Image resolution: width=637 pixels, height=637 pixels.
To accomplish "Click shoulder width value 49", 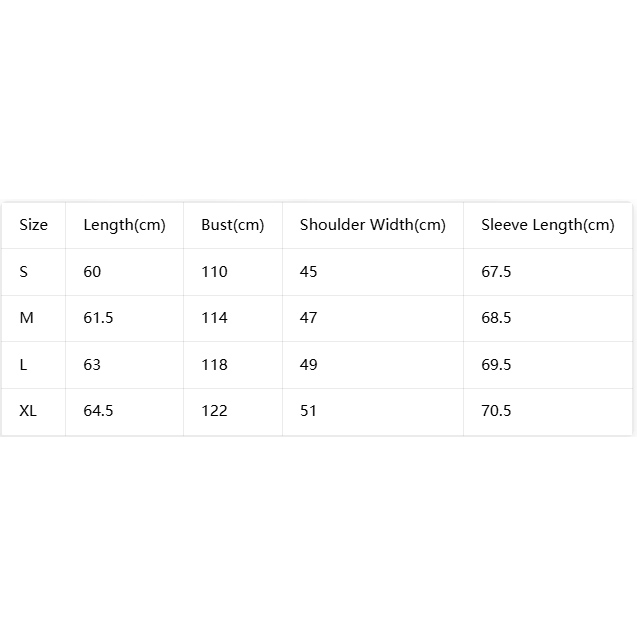I will 308,364.
